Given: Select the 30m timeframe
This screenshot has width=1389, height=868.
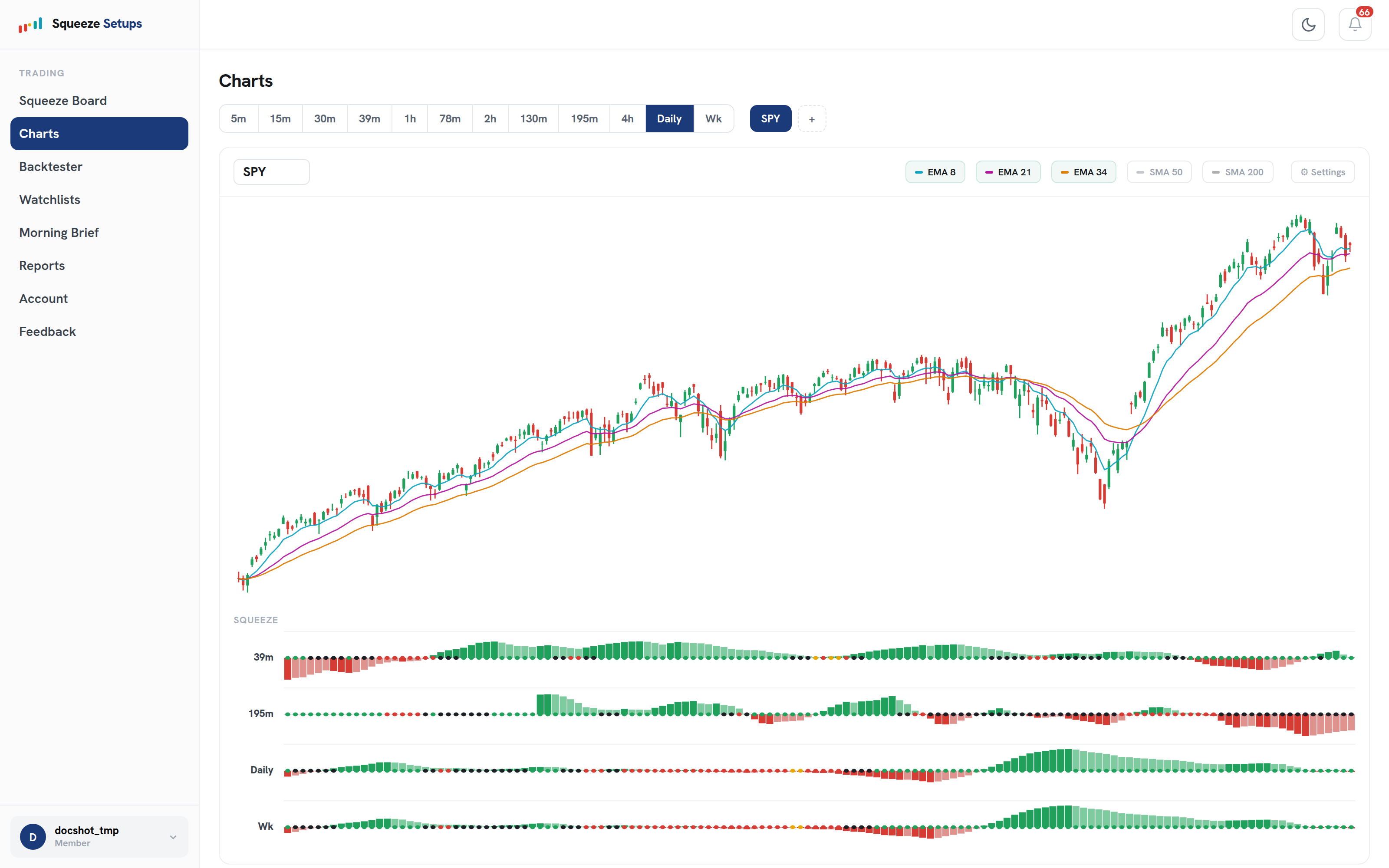Looking at the screenshot, I should point(324,118).
